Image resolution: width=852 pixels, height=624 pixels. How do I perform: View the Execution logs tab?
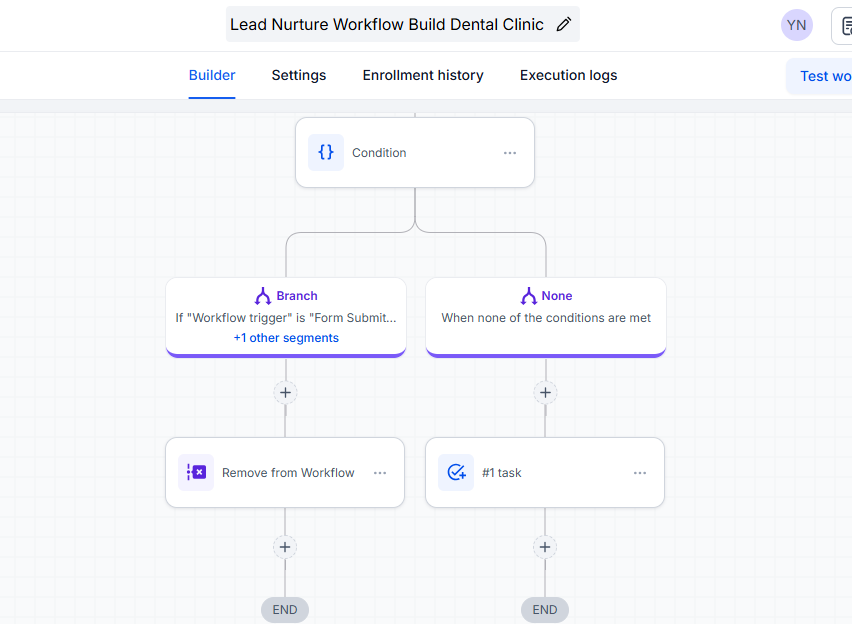(x=568, y=75)
